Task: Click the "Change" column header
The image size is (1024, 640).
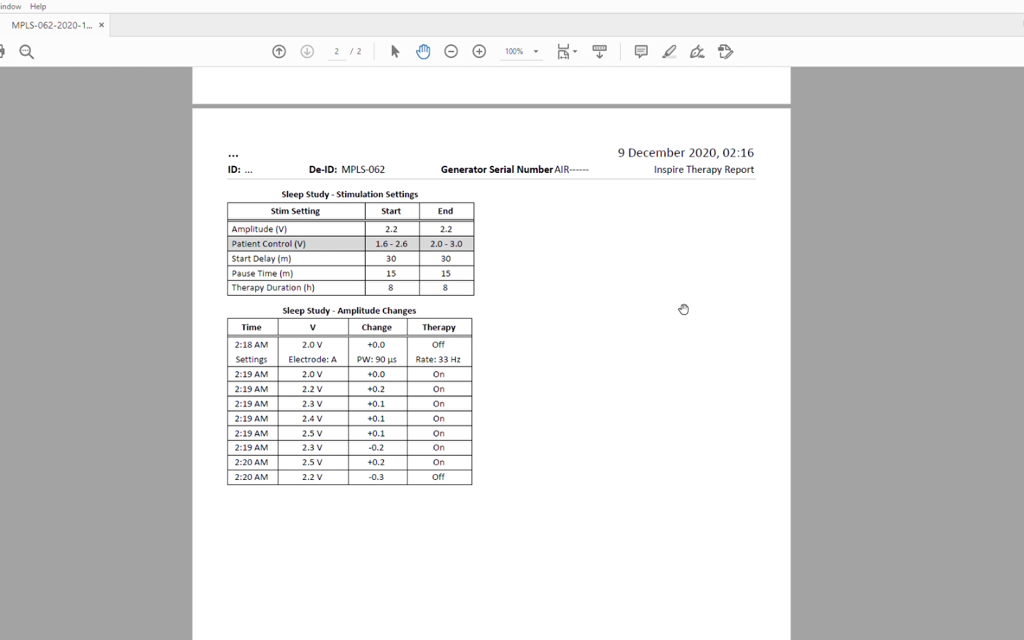Action: [377, 327]
